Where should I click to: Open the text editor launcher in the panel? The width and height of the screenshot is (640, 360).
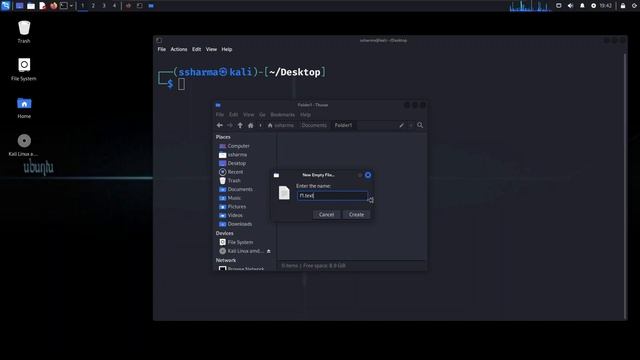point(42,6)
